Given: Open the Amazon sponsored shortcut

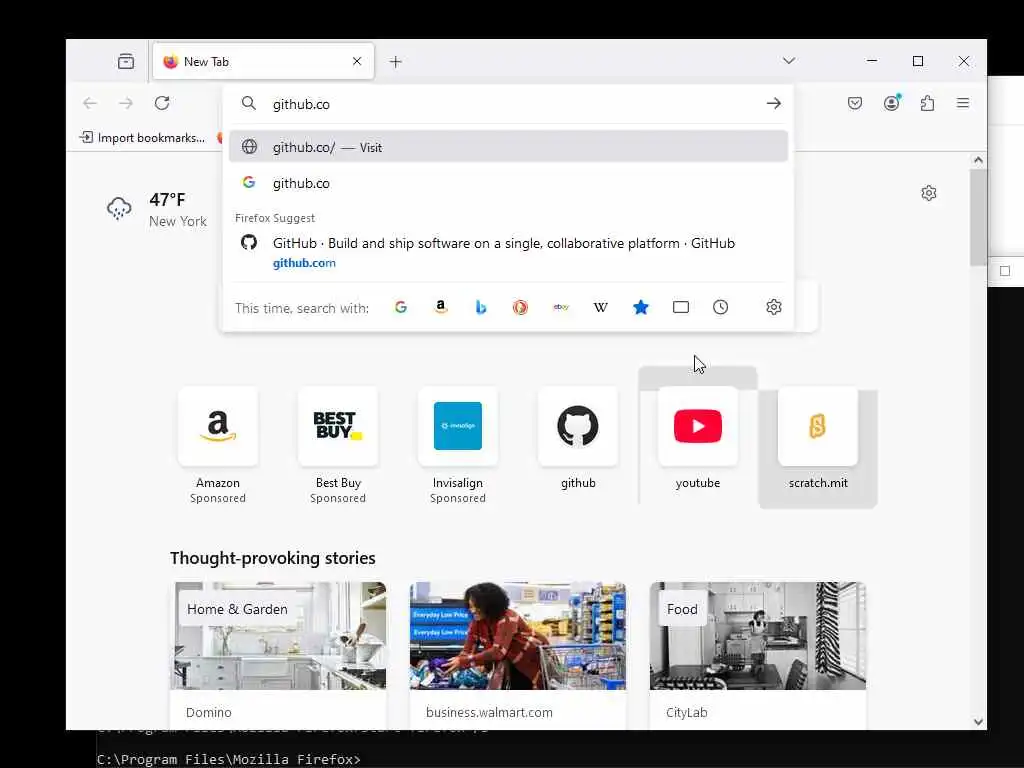Looking at the screenshot, I should point(218,446).
